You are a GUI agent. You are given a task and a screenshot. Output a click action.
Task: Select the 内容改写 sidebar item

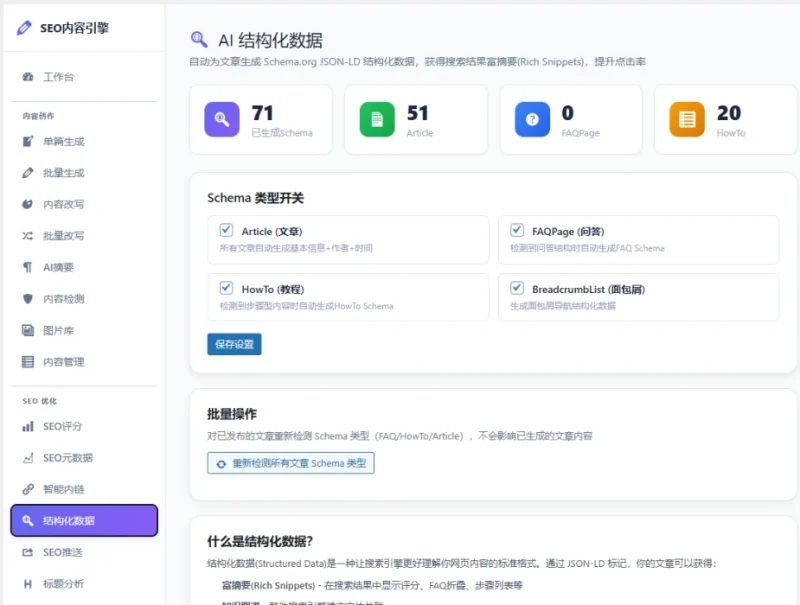[x=84, y=204]
